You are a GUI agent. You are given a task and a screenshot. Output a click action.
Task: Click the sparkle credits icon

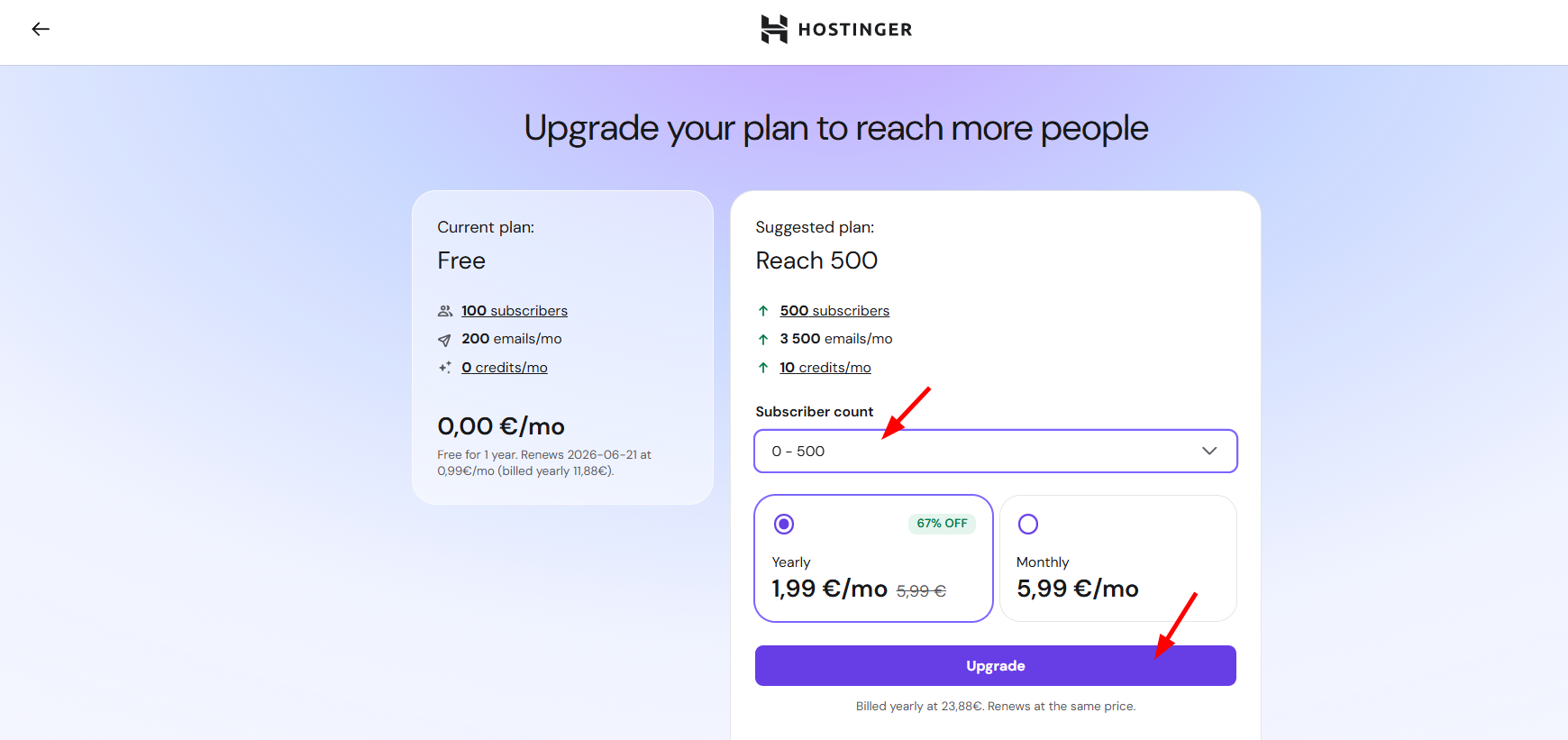444,368
